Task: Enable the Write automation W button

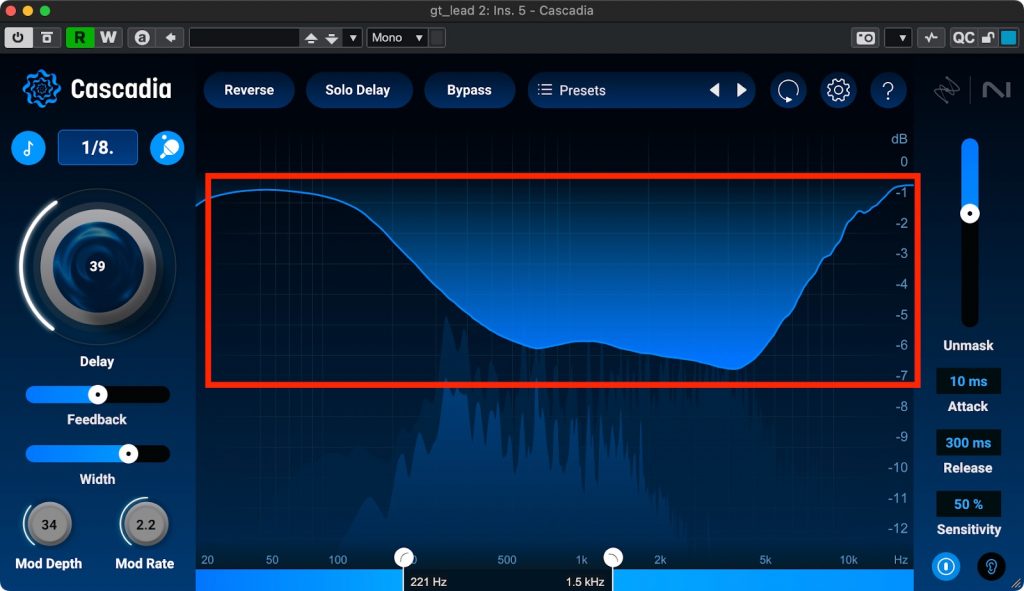Action: (108, 38)
